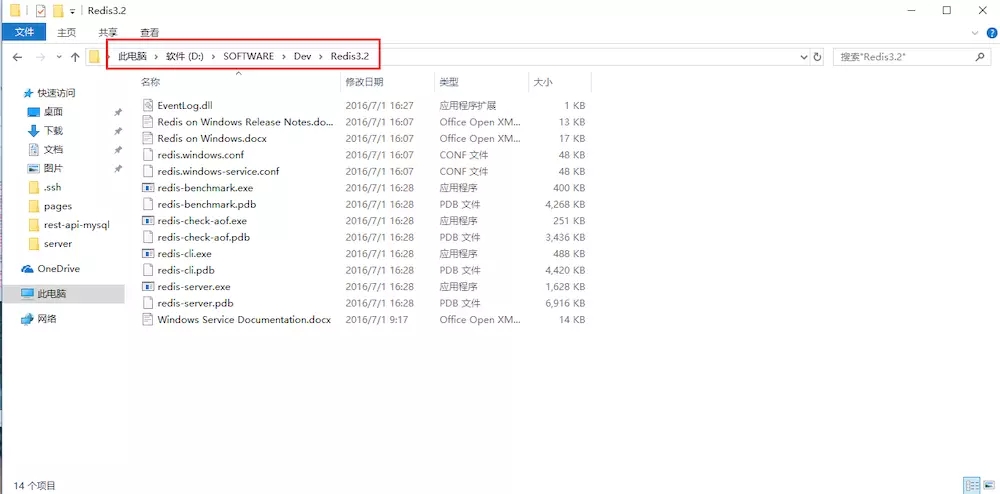The height and width of the screenshot is (494, 1000).
Task: Open the server folder in sidebar
Action: pyautogui.click(x=57, y=243)
